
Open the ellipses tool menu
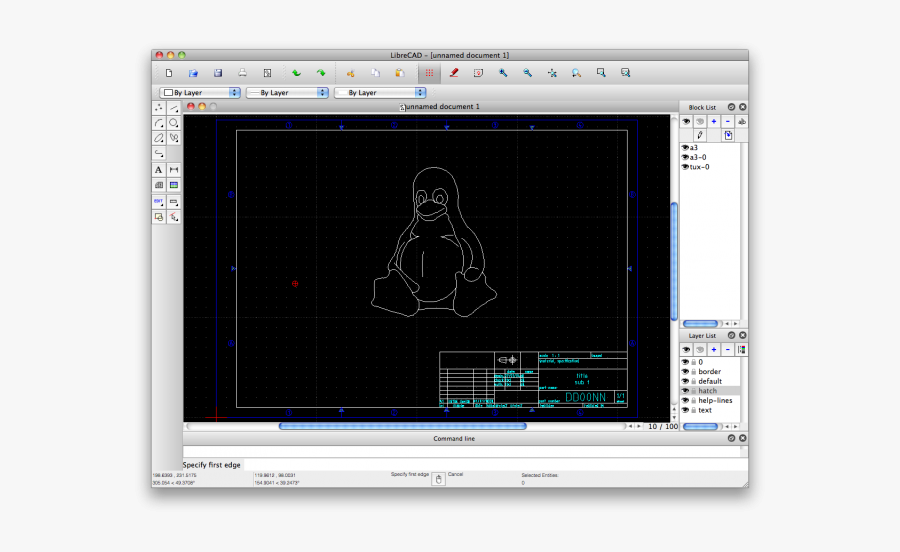(159, 138)
